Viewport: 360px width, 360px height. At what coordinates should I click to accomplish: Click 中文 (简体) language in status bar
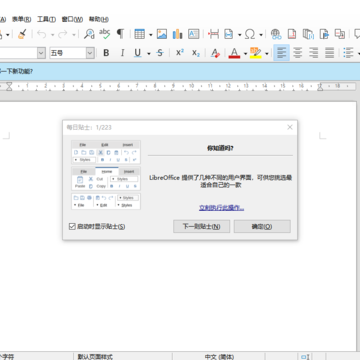219,357
